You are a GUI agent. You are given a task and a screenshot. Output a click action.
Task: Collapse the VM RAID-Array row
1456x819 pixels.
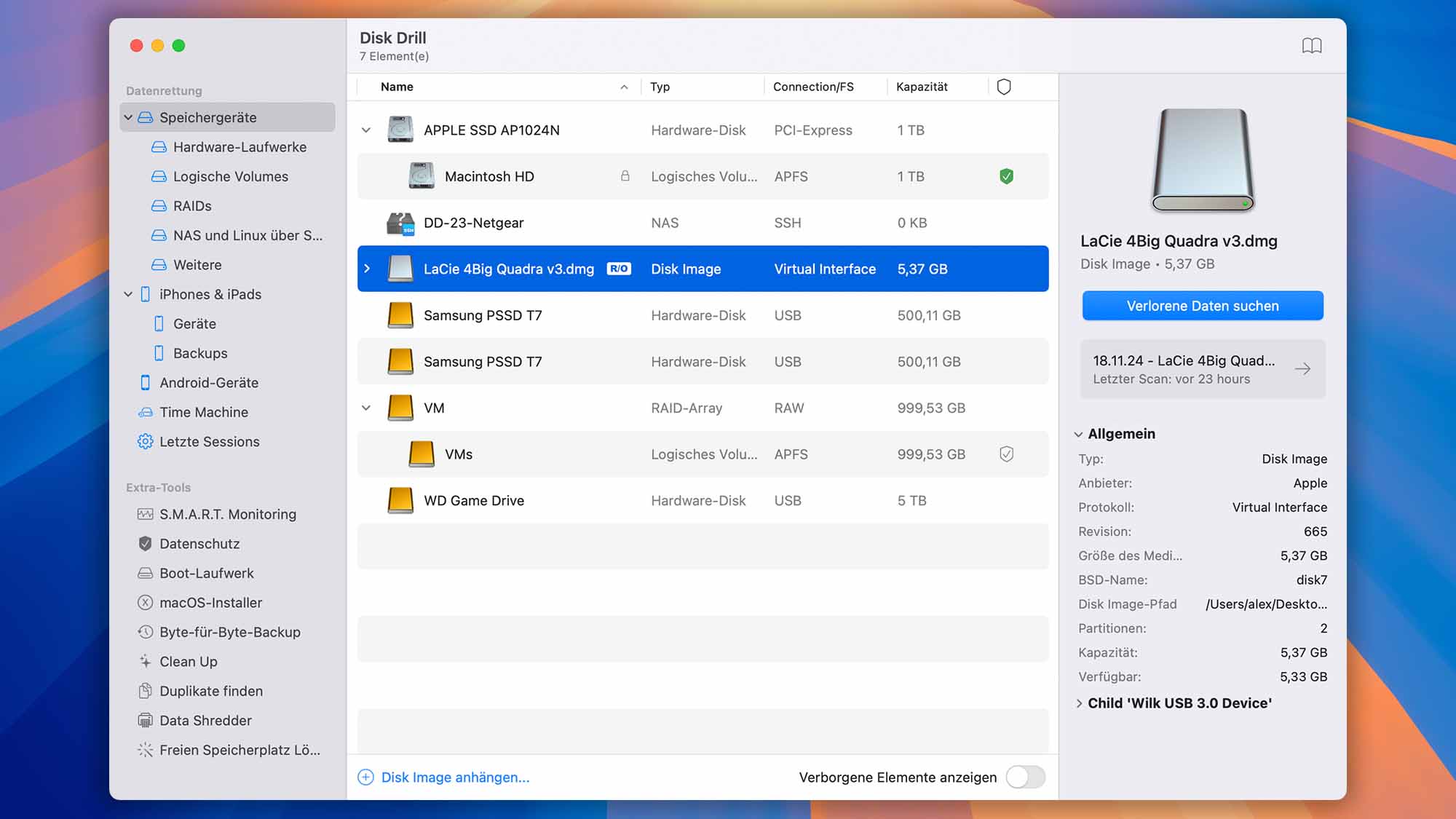(366, 408)
